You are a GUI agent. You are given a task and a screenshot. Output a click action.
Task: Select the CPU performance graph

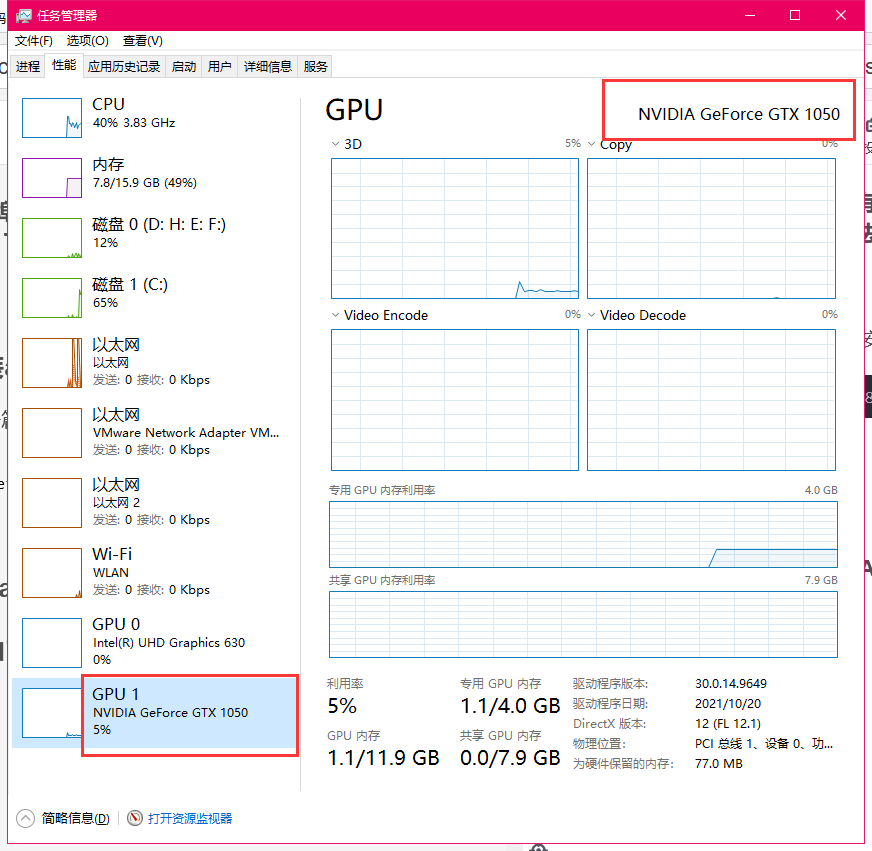[150, 117]
